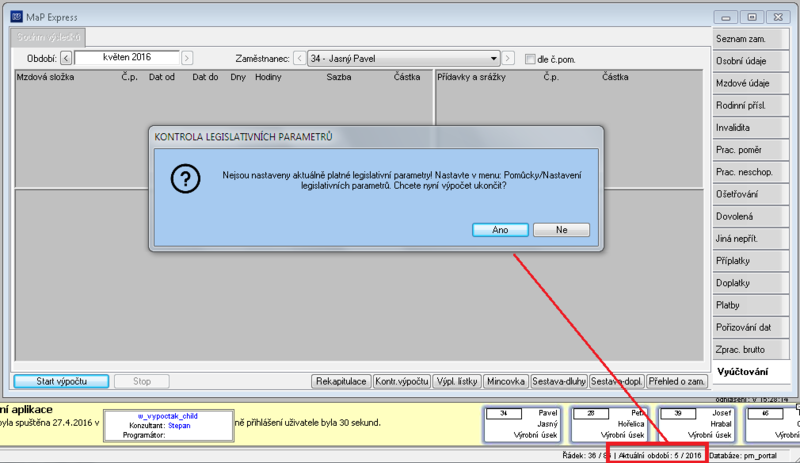Decline dialog with Ne button
800x463 pixels.
click(x=561, y=230)
